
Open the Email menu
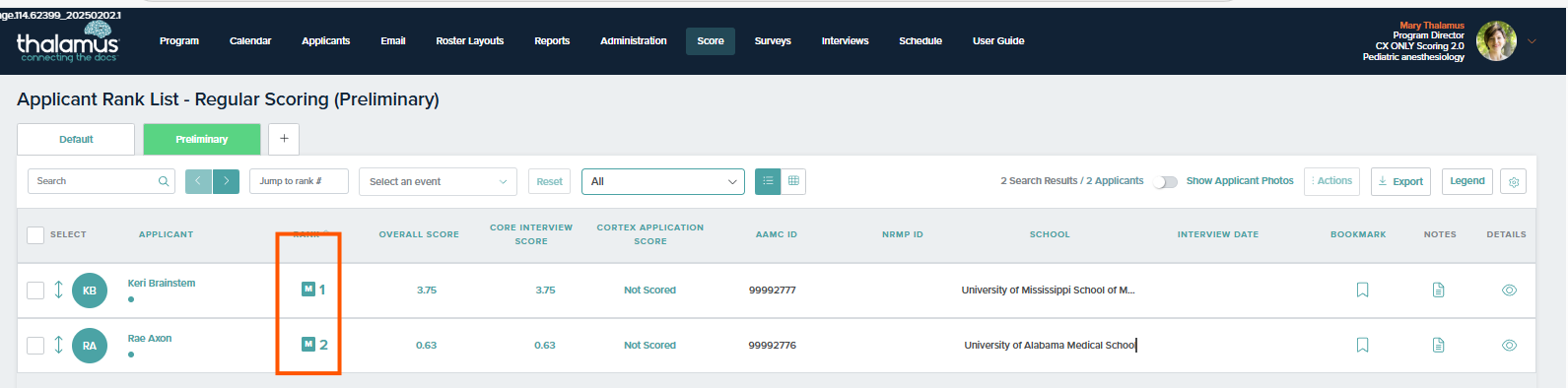[x=393, y=41]
